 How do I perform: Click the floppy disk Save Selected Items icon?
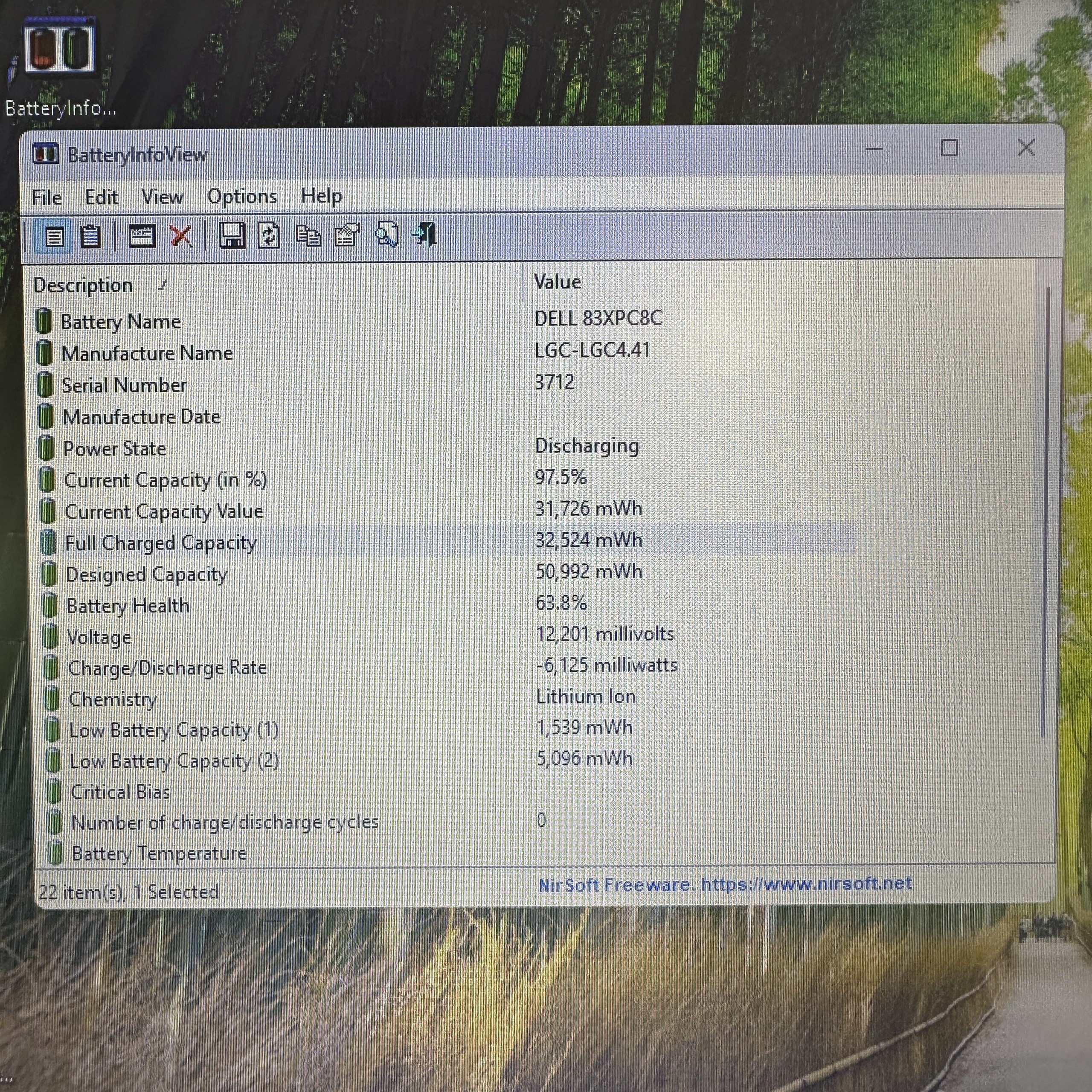tap(232, 235)
